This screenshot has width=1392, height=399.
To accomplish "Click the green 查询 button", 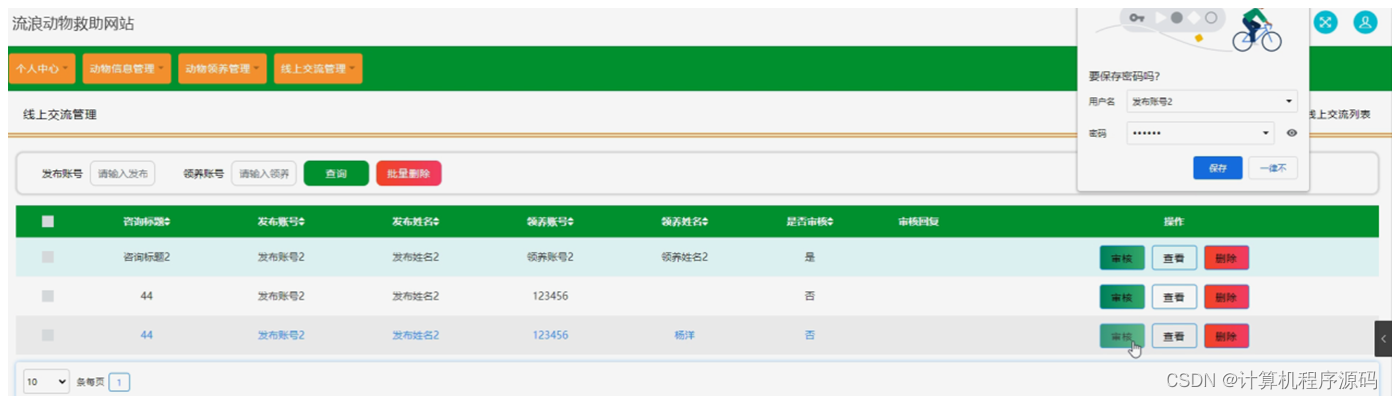I will click(x=336, y=173).
